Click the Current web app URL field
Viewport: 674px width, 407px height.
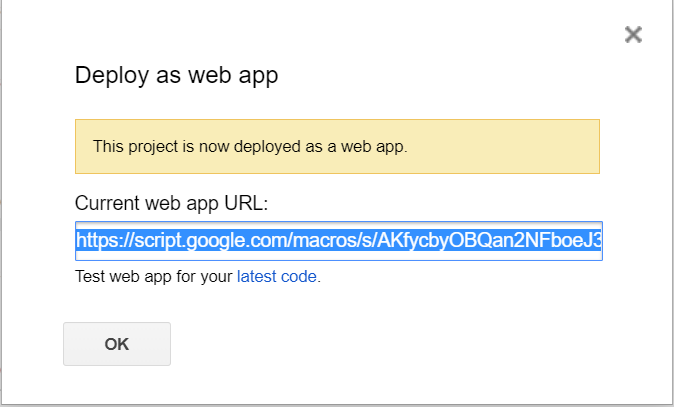pos(338,241)
